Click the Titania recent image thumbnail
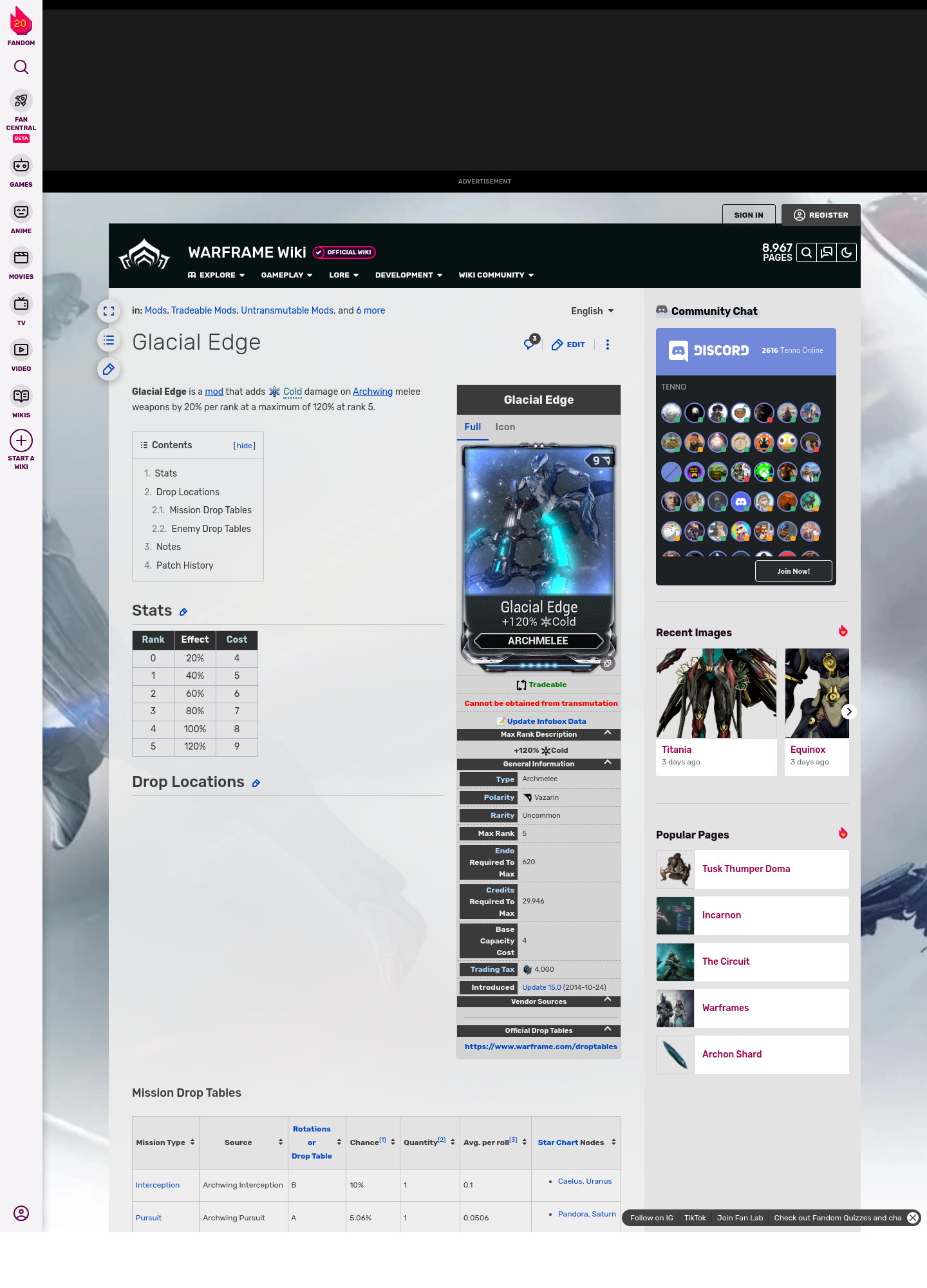This screenshot has width=927, height=1288. click(716, 693)
